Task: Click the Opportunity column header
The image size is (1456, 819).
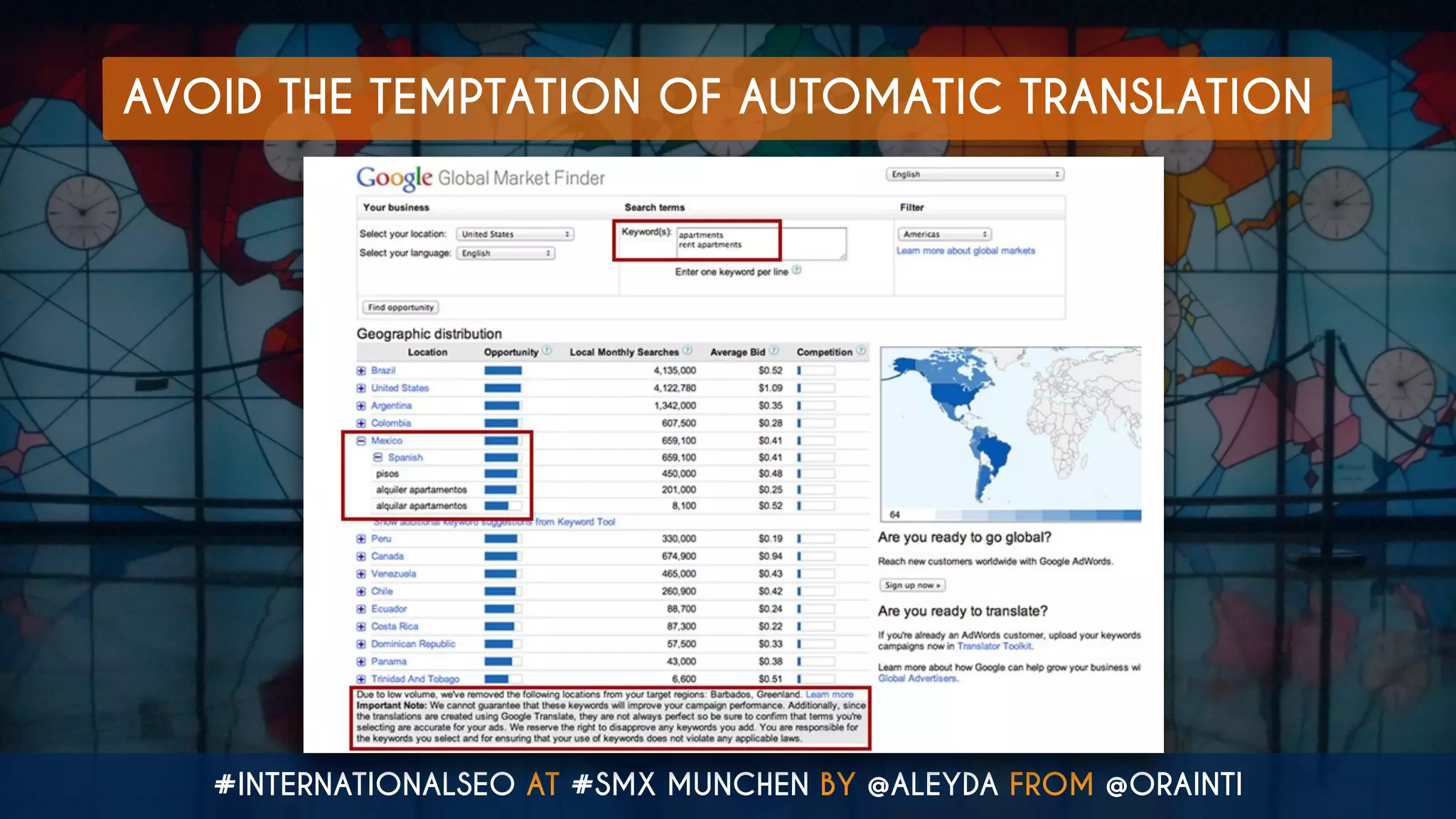Action: click(511, 352)
